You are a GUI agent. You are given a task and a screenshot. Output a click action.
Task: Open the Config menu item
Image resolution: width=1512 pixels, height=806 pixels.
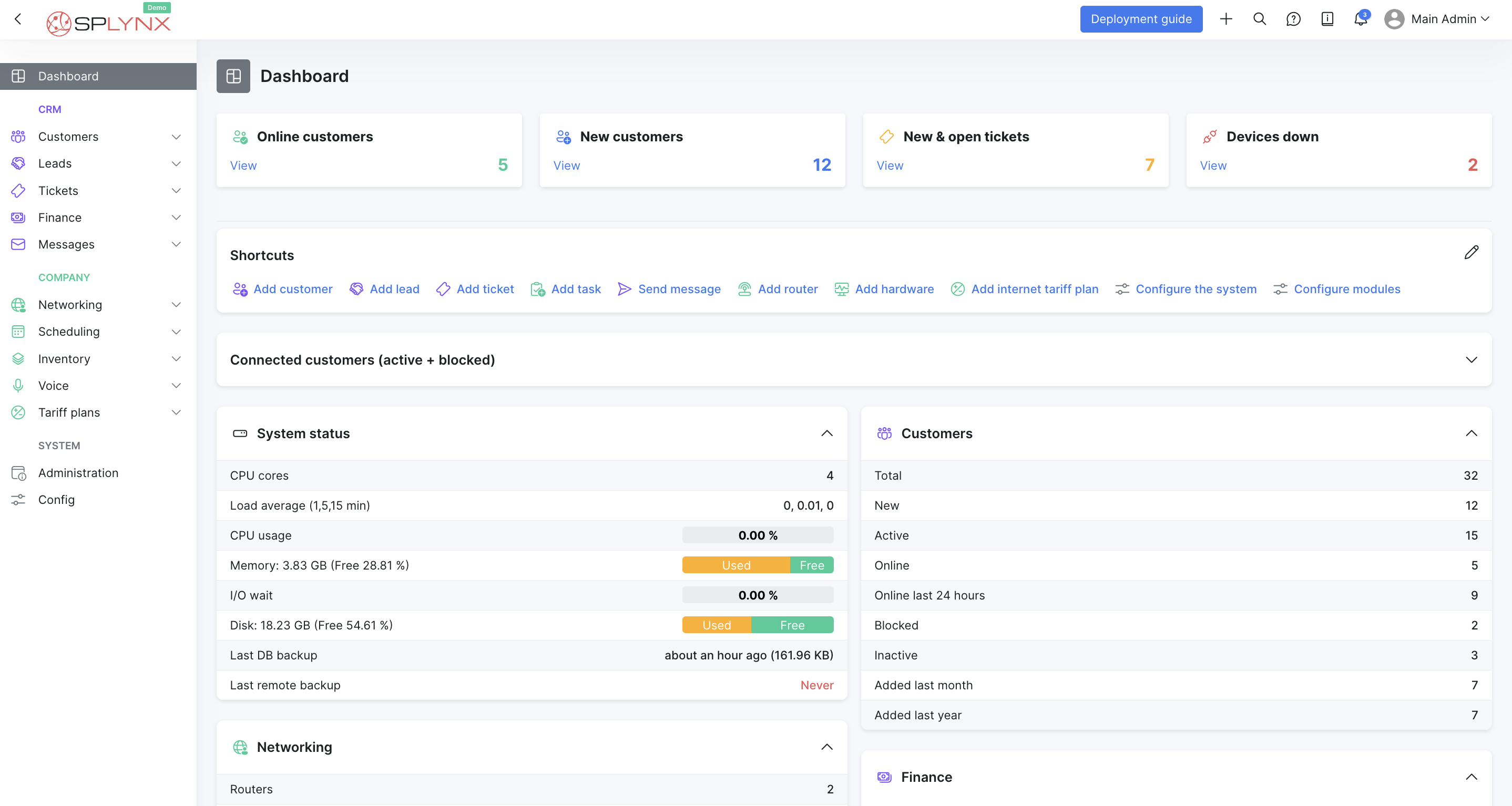[56, 500]
